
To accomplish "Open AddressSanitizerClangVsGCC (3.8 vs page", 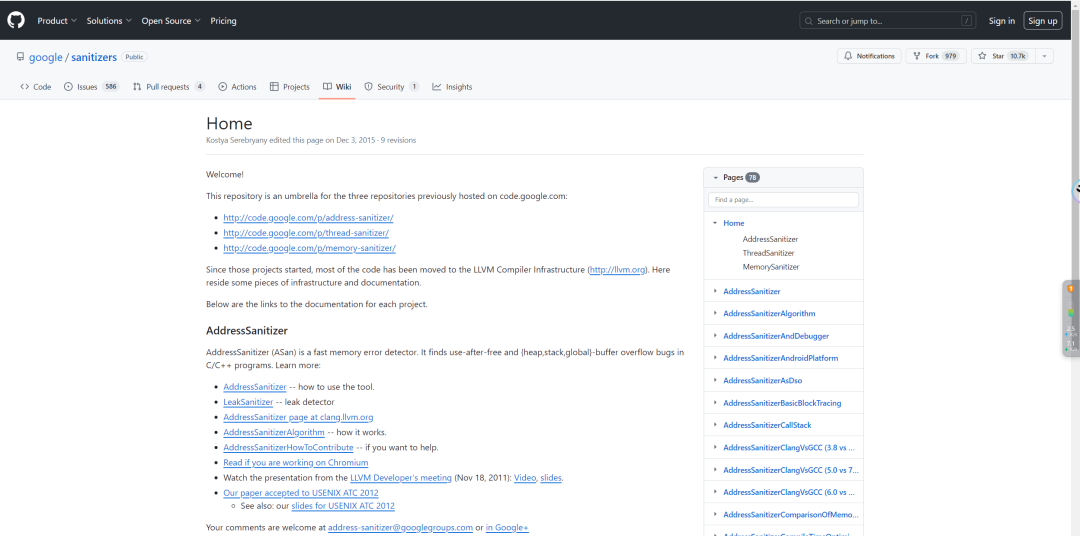I will 791,448.
